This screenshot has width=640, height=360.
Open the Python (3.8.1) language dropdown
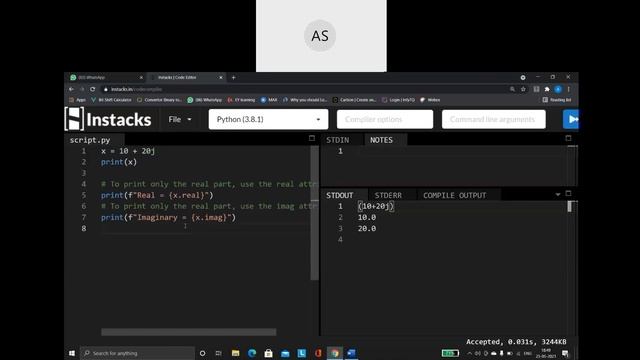(x=268, y=119)
